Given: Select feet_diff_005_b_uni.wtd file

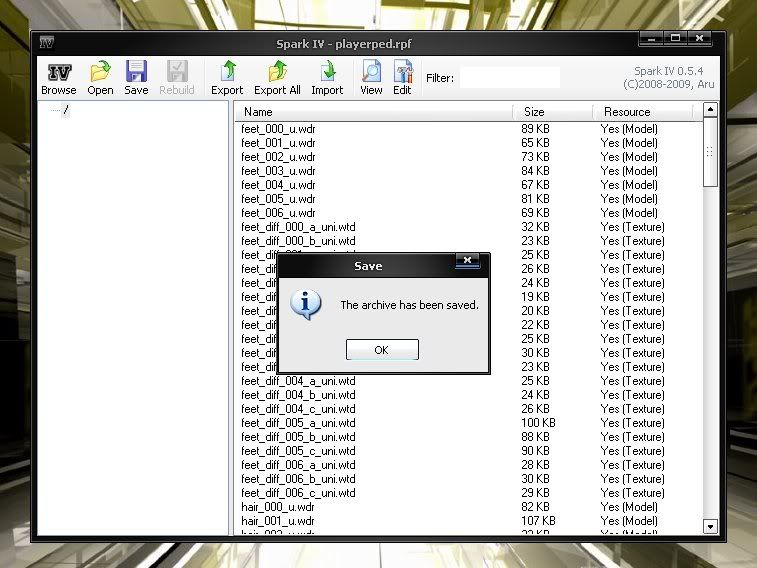Looking at the screenshot, I should pos(298,437).
